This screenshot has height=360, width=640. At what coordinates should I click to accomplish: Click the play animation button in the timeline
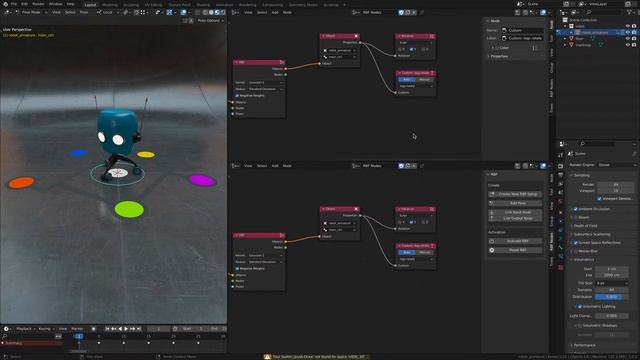point(126,329)
